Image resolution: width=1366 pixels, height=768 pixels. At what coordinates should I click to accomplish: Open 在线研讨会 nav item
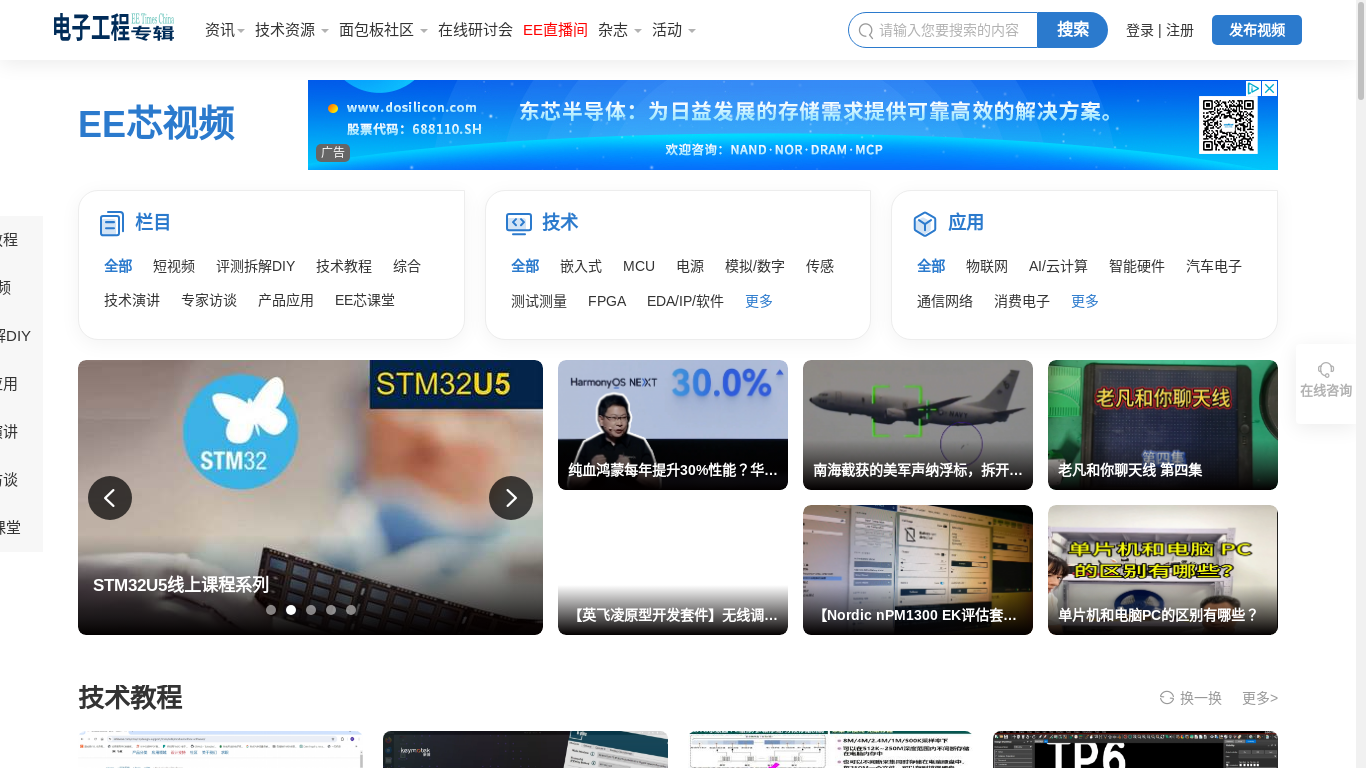point(475,30)
